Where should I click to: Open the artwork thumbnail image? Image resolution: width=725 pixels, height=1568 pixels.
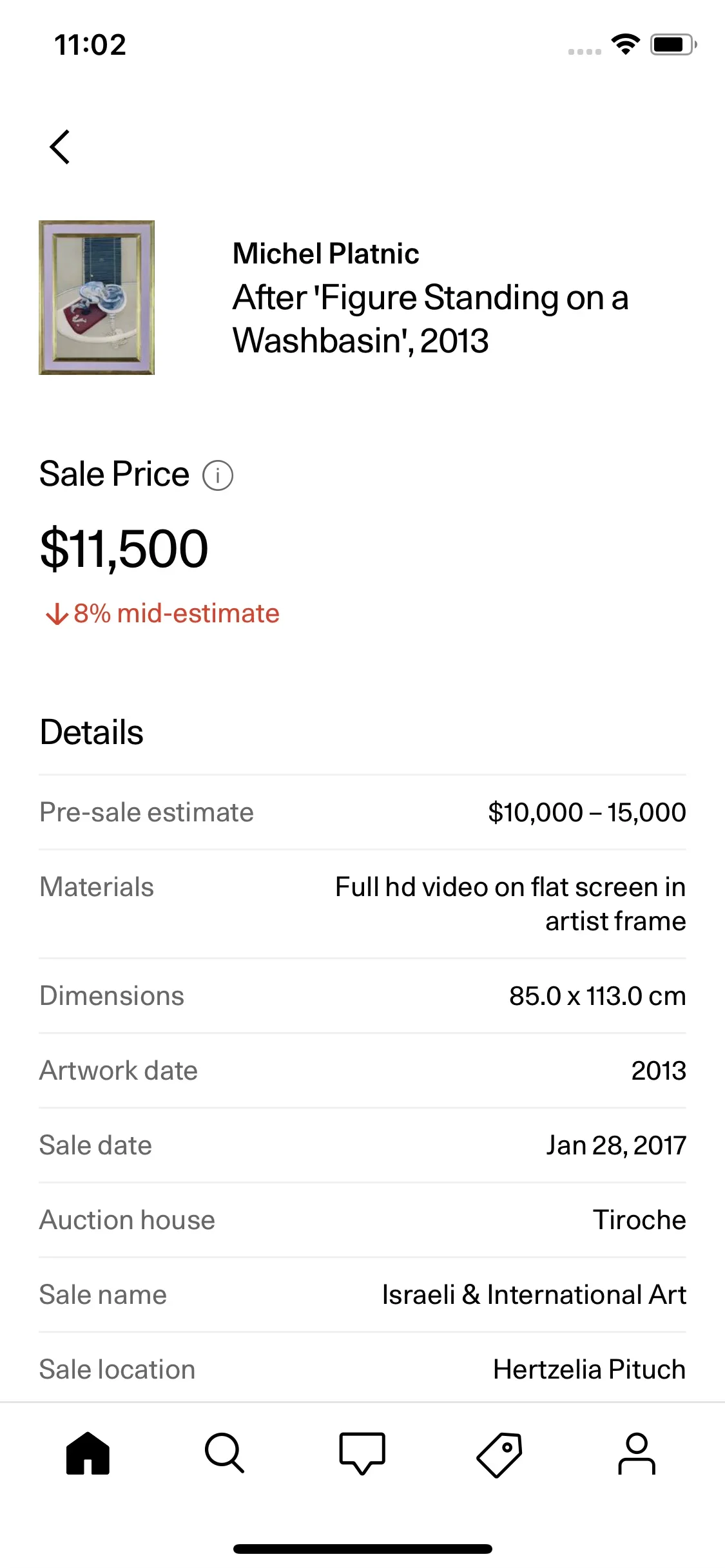97,298
